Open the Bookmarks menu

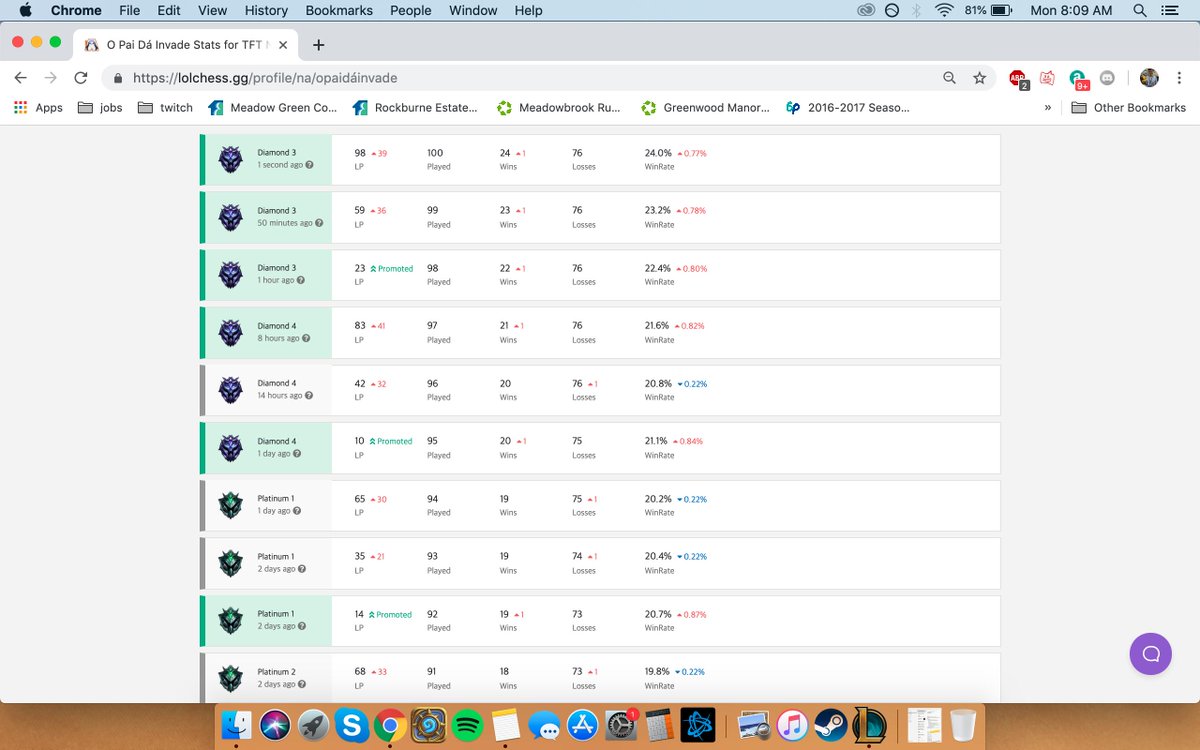pyautogui.click(x=340, y=11)
